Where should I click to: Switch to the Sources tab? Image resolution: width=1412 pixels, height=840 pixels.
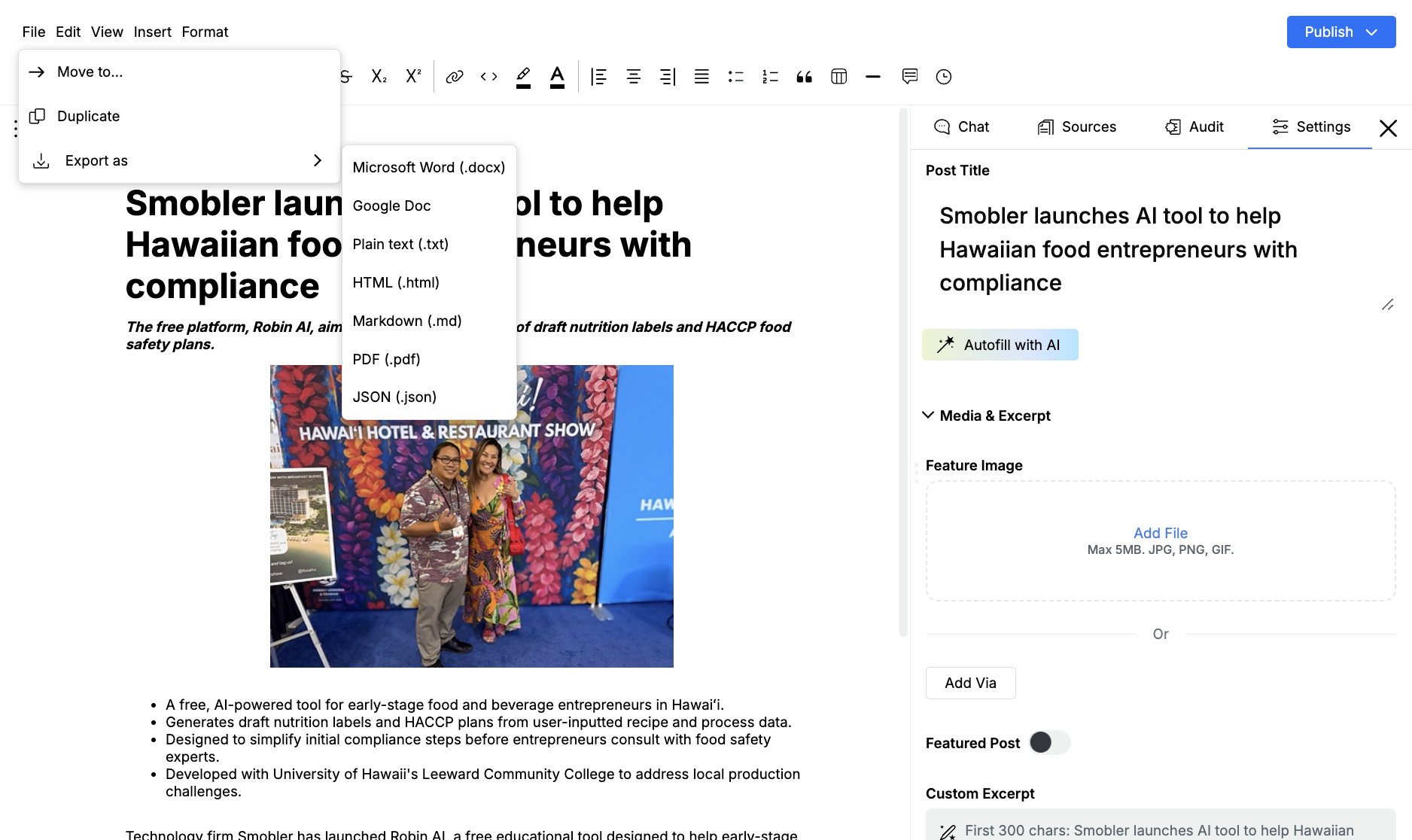[x=1077, y=126]
